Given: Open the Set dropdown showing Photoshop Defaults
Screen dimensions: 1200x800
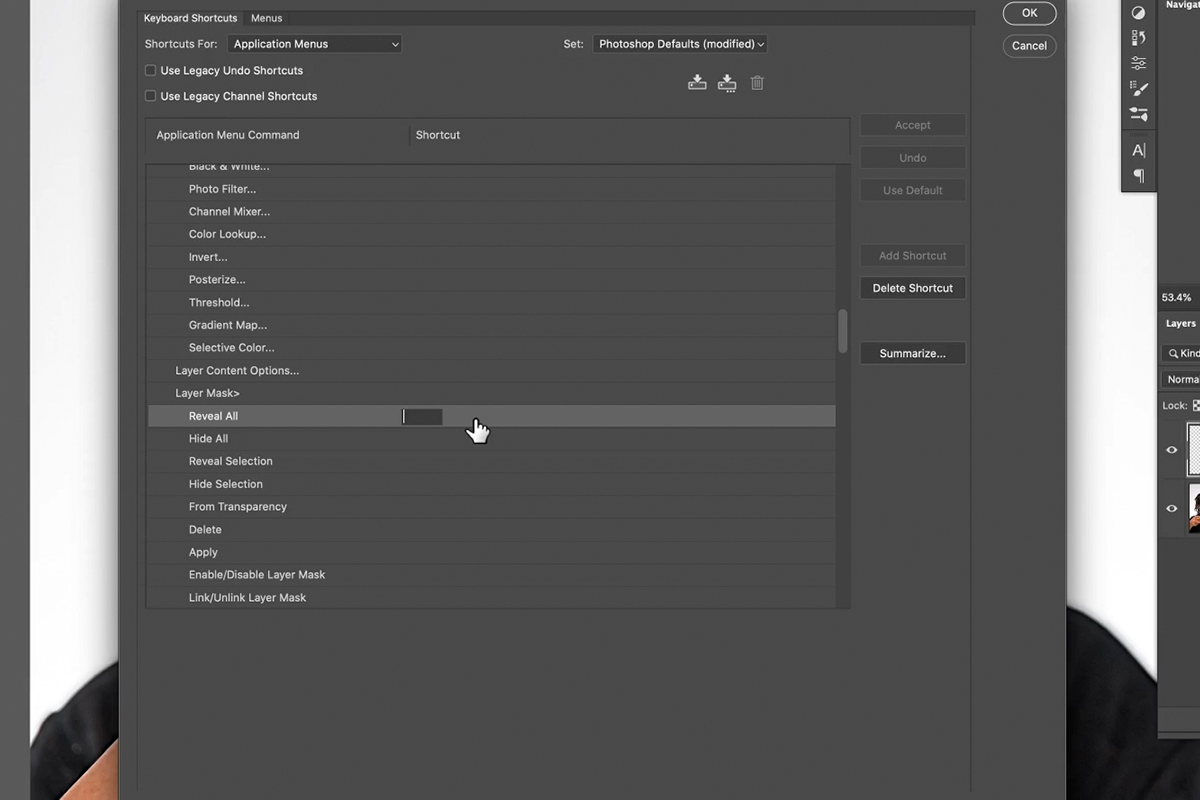Looking at the screenshot, I should (x=680, y=43).
